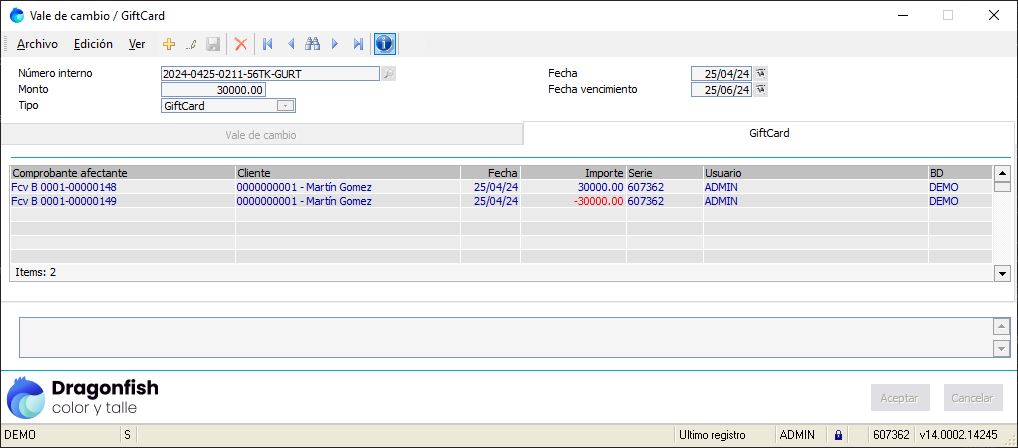This screenshot has width=1018, height=448.
Task: Go to the last record icon
Action: (x=358, y=44)
